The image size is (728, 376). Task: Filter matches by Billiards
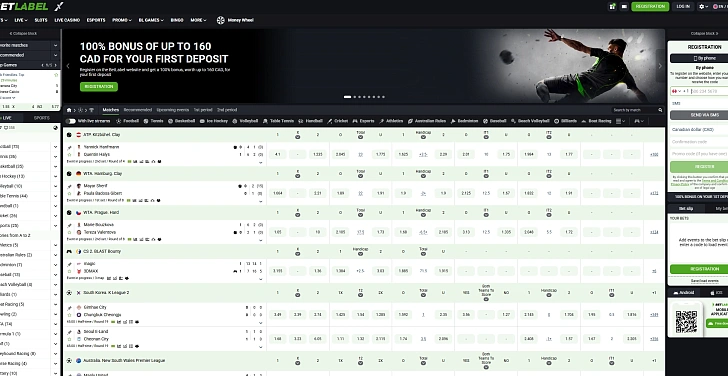tap(565, 121)
